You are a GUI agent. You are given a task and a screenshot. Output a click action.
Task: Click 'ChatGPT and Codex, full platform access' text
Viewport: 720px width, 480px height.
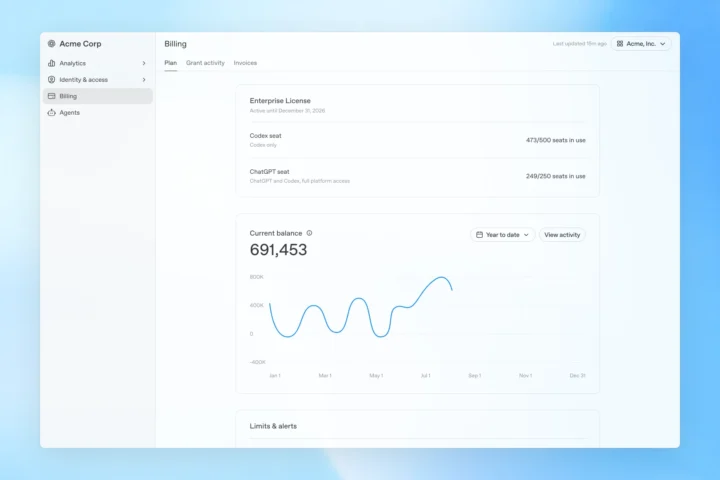(x=299, y=181)
